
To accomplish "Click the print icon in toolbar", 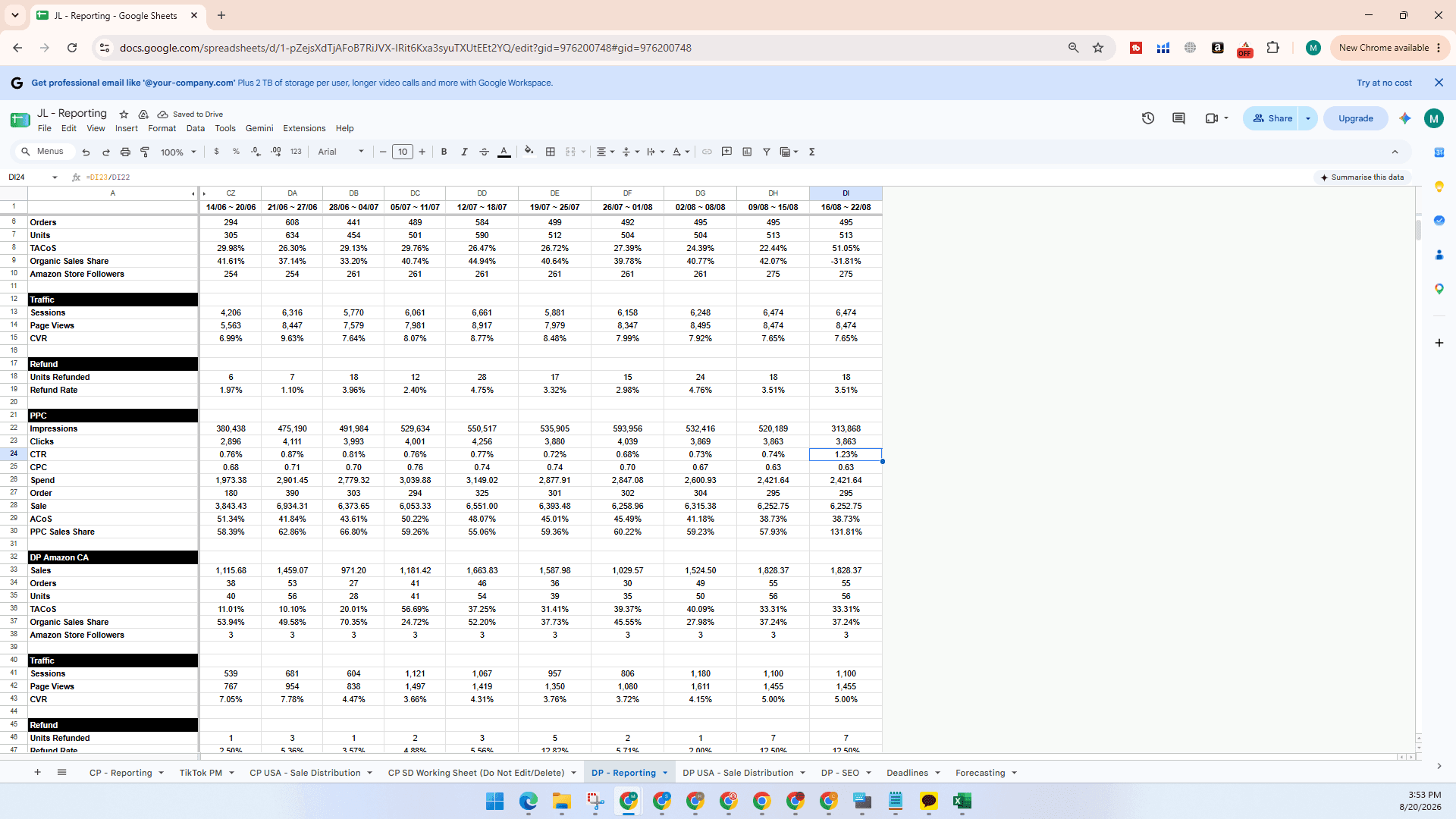I will [125, 152].
